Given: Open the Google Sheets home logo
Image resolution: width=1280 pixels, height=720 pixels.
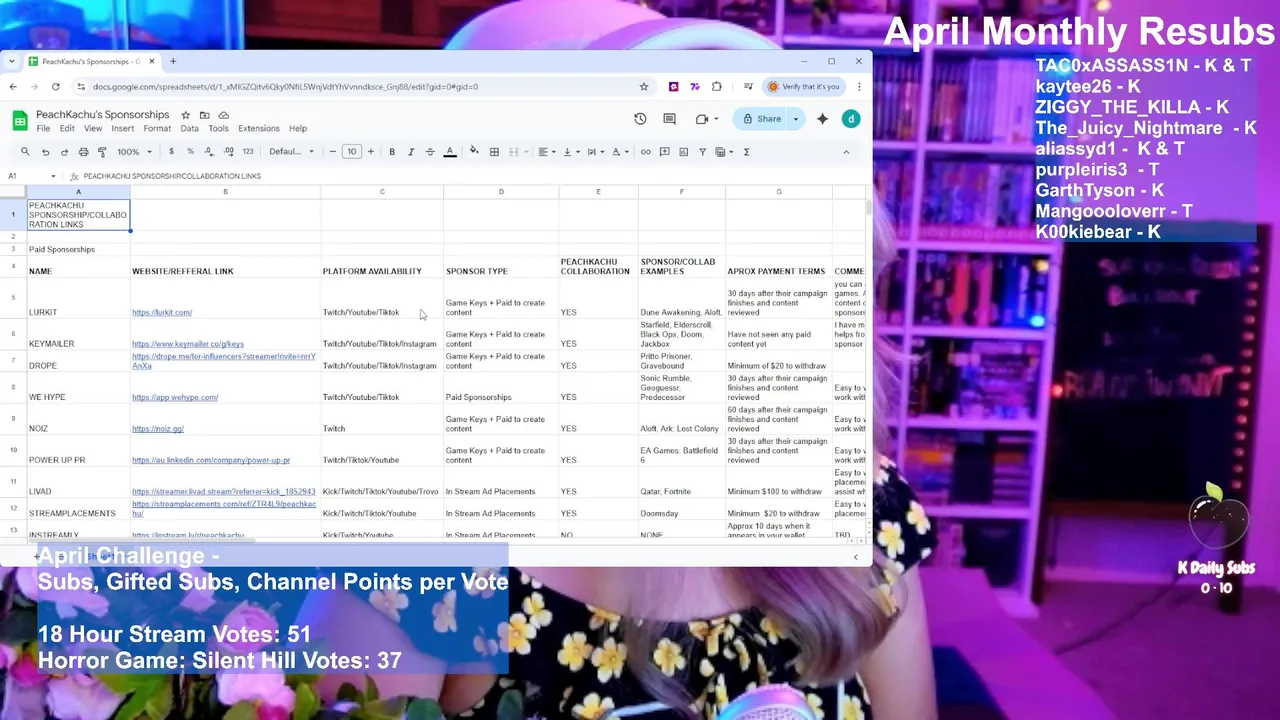Looking at the screenshot, I should pyautogui.click(x=19, y=120).
